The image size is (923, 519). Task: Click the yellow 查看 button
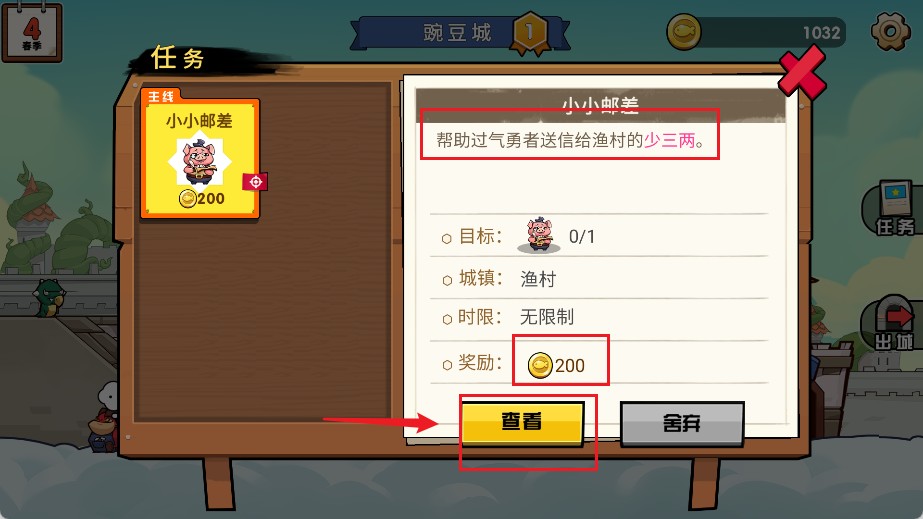coord(522,423)
